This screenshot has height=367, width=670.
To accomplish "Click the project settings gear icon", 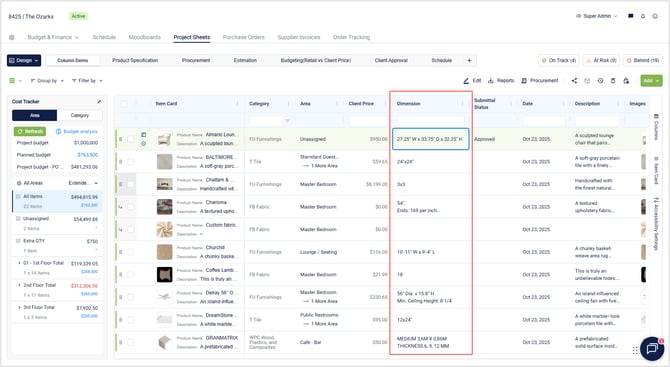I will (12, 37).
